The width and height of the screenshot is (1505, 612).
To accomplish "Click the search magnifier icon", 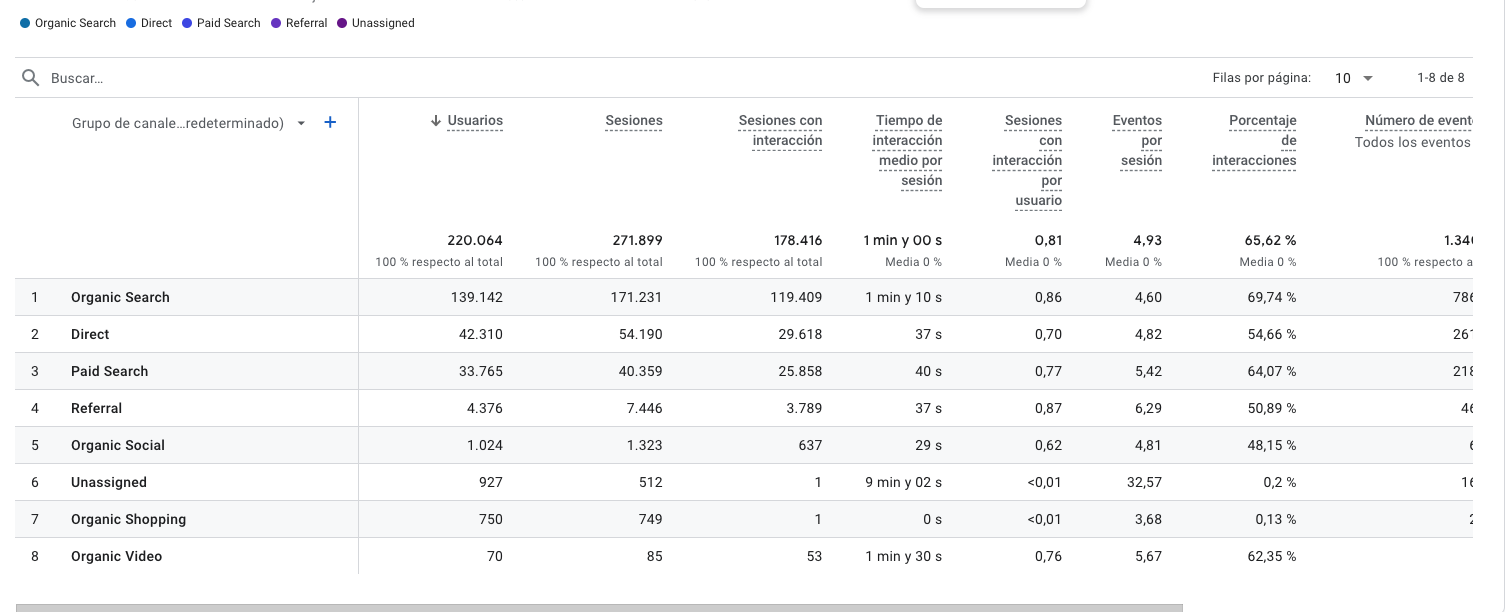I will coord(30,77).
